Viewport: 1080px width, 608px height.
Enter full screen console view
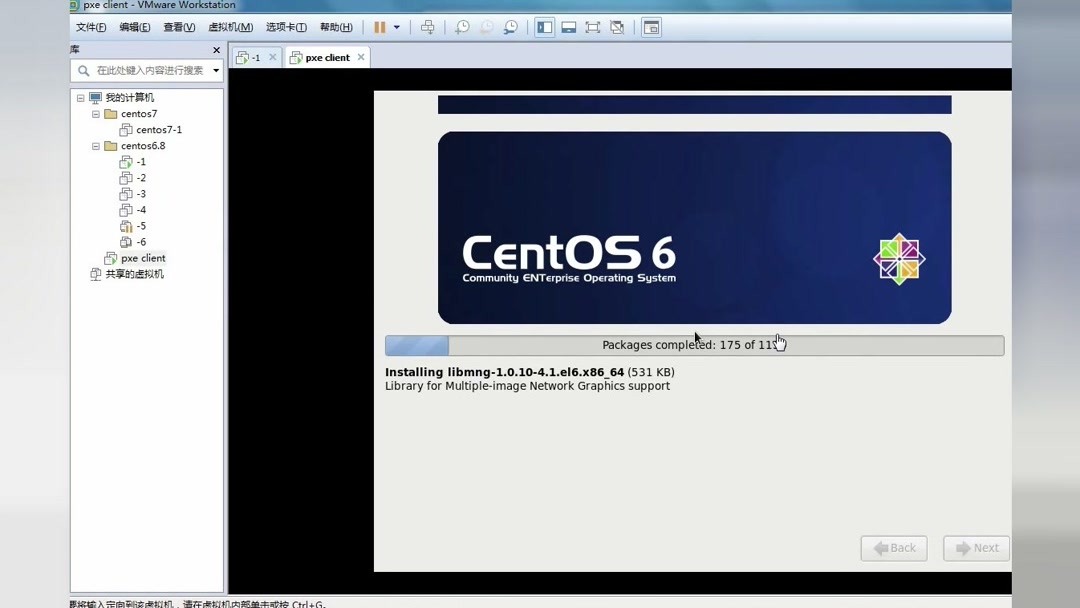[593, 27]
